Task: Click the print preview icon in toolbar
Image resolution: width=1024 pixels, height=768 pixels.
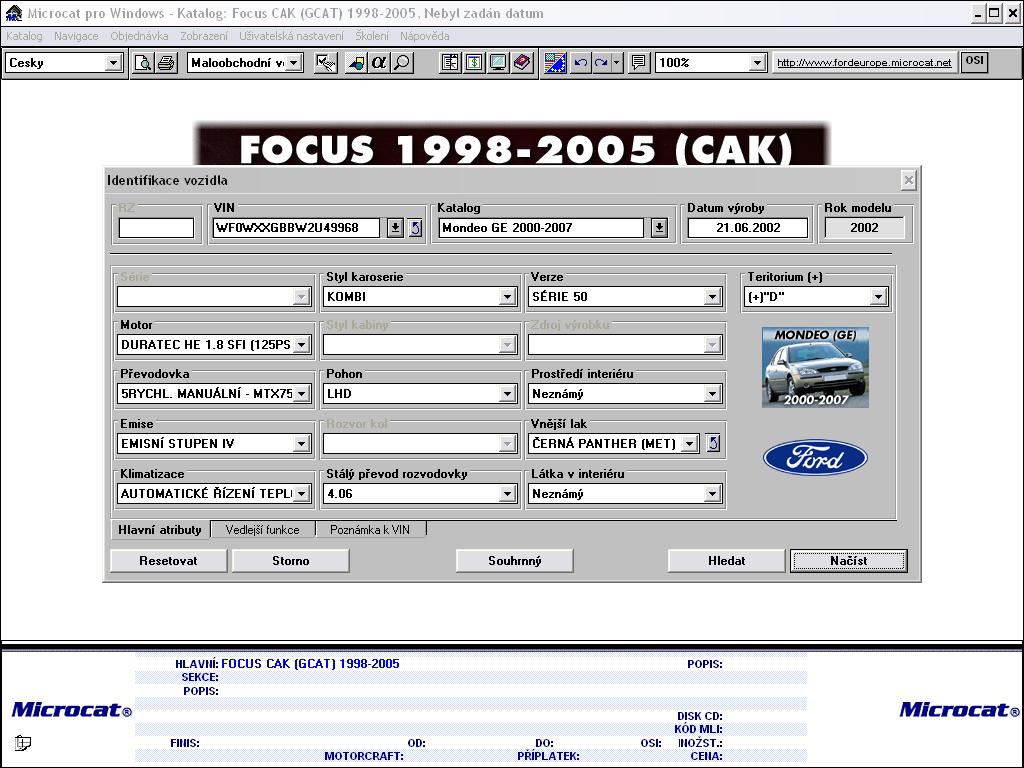Action: (x=144, y=63)
